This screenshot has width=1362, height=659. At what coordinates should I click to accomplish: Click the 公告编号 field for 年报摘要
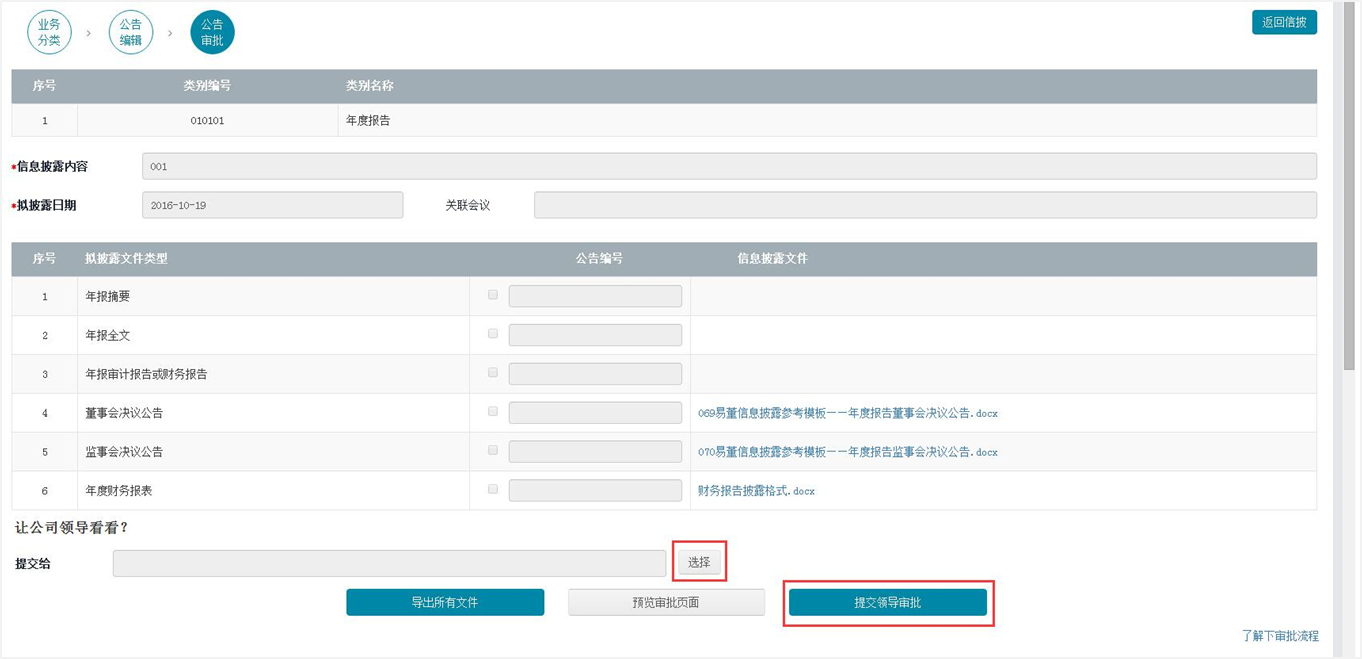(x=595, y=296)
